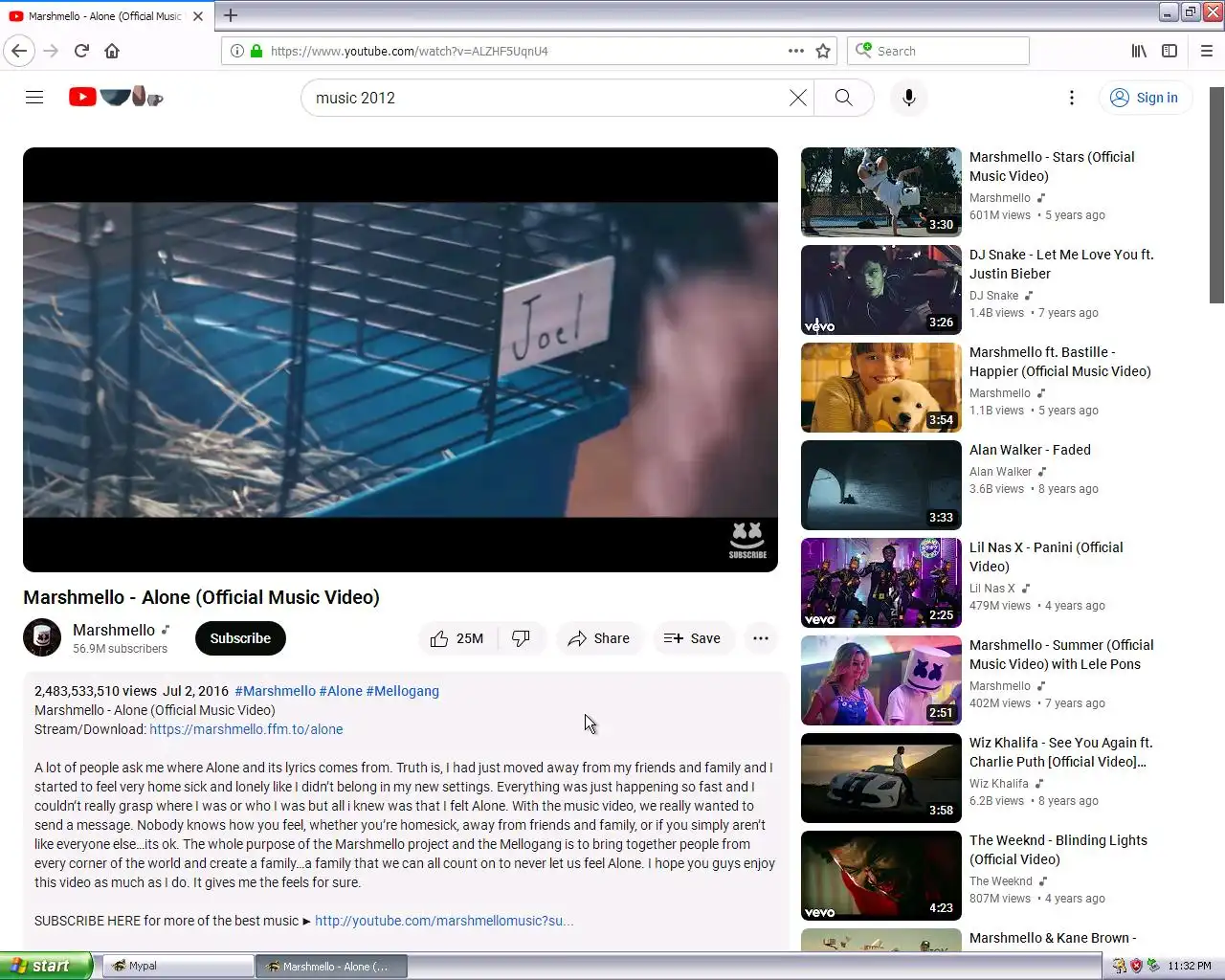Open page actions ellipsis in address bar

click(x=796, y=51)
